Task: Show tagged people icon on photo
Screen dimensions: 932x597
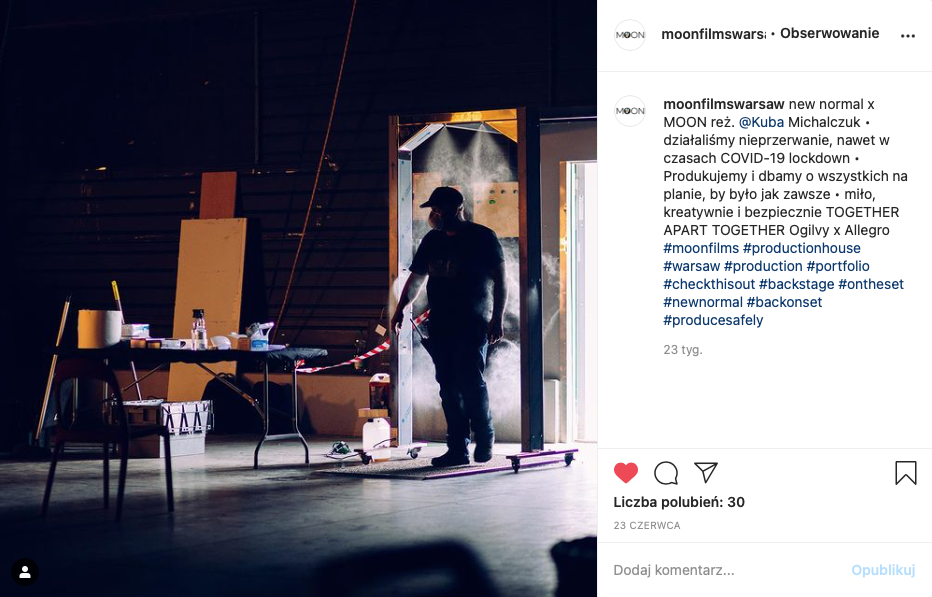Action: coord(25,572)
